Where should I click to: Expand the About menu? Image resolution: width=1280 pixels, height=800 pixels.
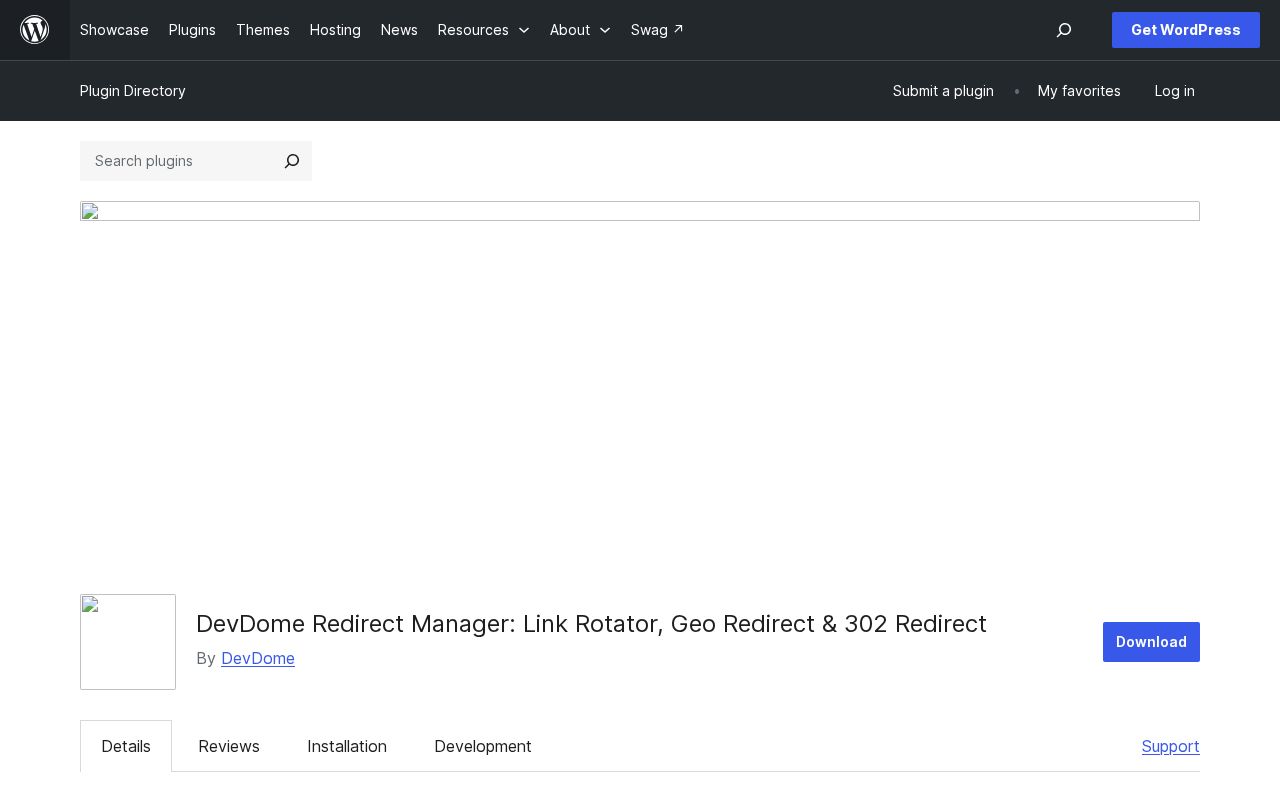[x=580, y=30]
